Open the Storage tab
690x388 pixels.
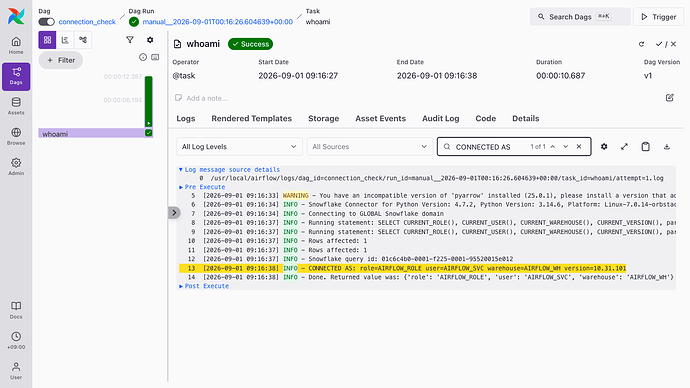(323, 118)
